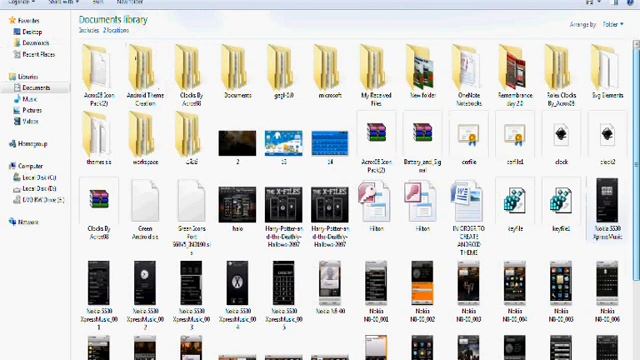Click New folder in the toolbar

coord(130,2)
